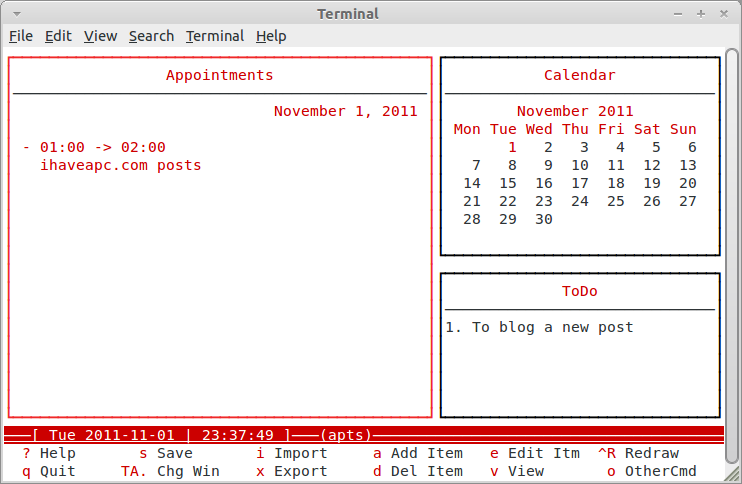
Task: Click the 'Terminal' window title text
Action: tap(348, 14)
